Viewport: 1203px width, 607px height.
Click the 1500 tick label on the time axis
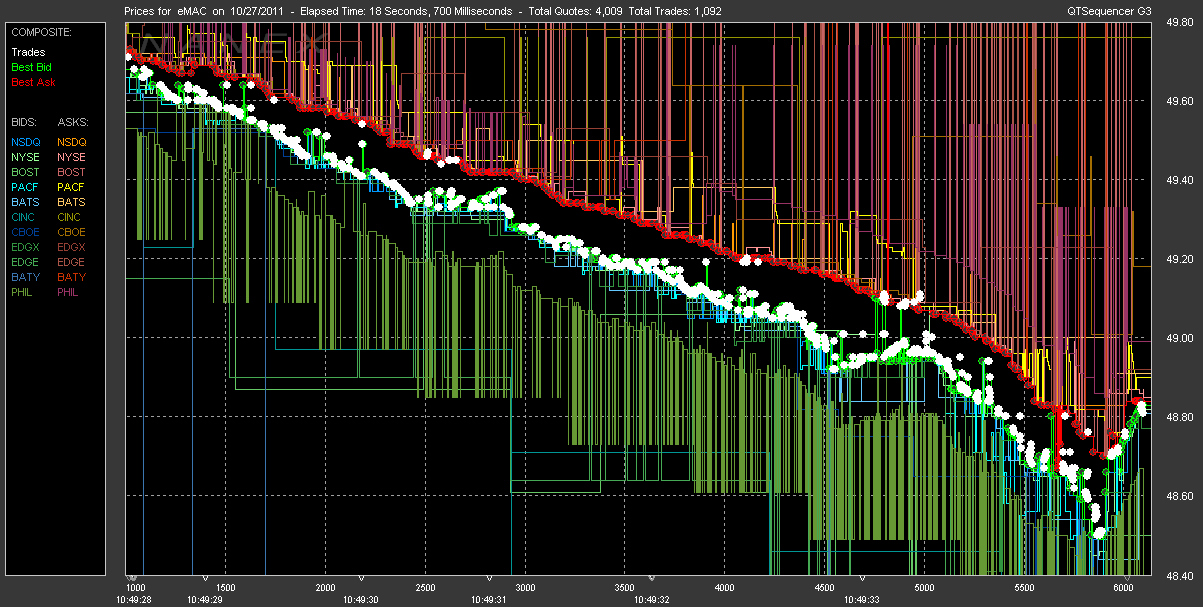[x=225, y=587]
